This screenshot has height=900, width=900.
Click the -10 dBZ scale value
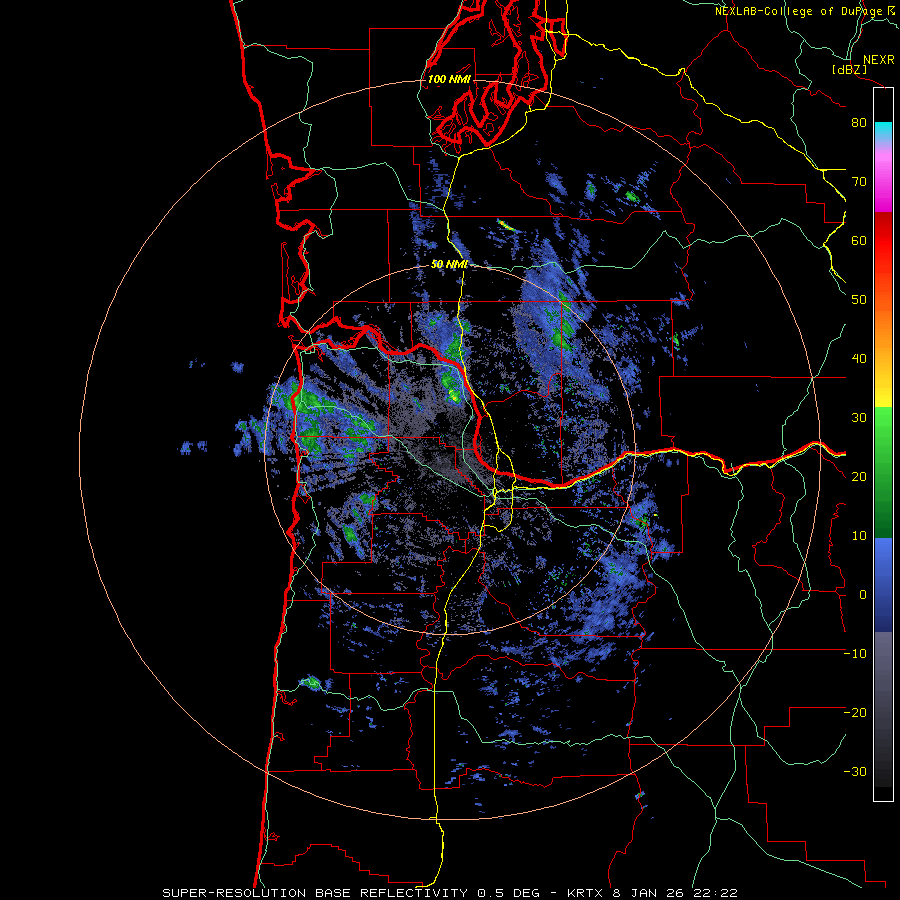tap(855, 654)
